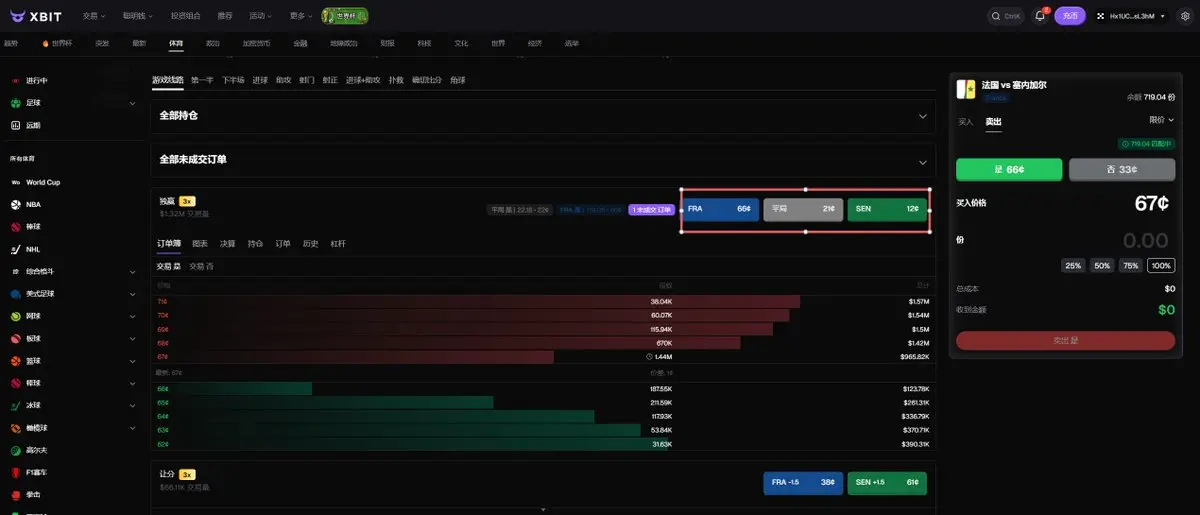Image resolution: width=1200 pixels, height=515 pixels.
Task: Open 聪明钱 menu dropdown
Action: click(136, 16)
